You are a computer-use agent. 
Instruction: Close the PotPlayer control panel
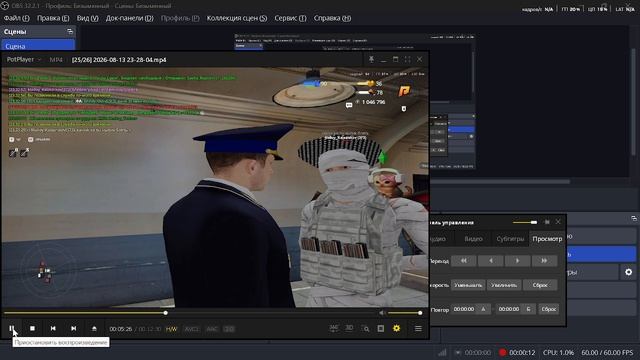point(558,222)
